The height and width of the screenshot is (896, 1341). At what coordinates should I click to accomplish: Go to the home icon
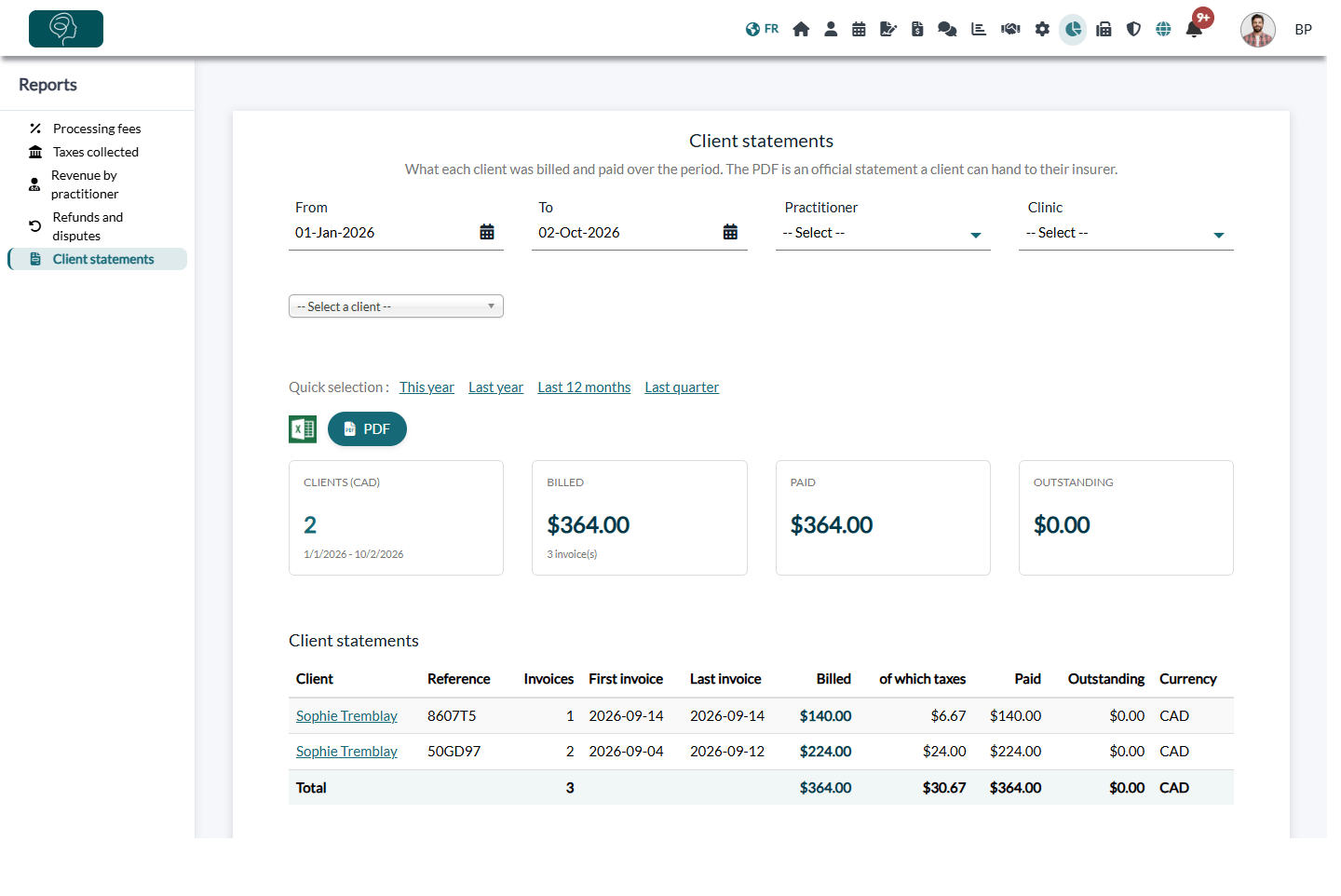(801, 29)
